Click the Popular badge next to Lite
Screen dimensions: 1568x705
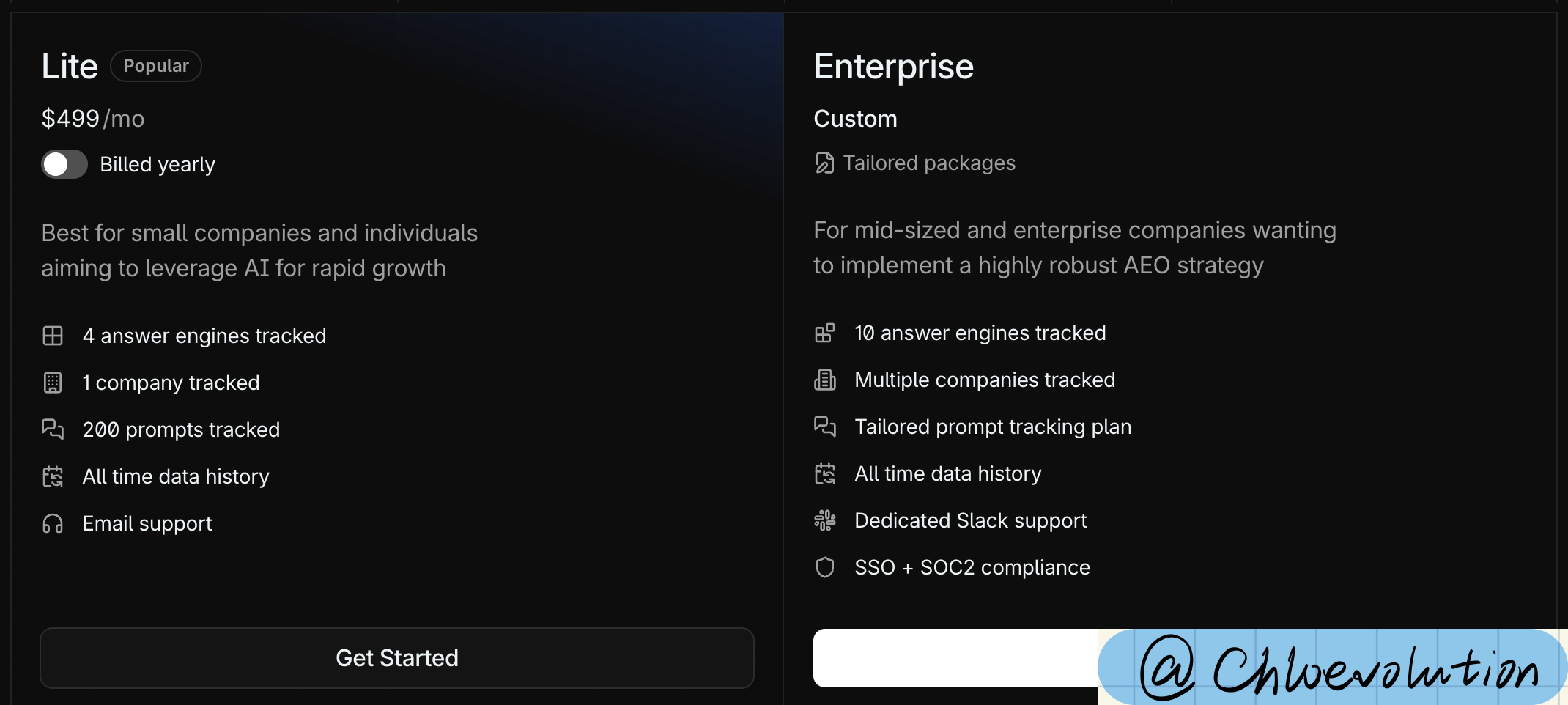pyautogui.click(x=155, y=66)
